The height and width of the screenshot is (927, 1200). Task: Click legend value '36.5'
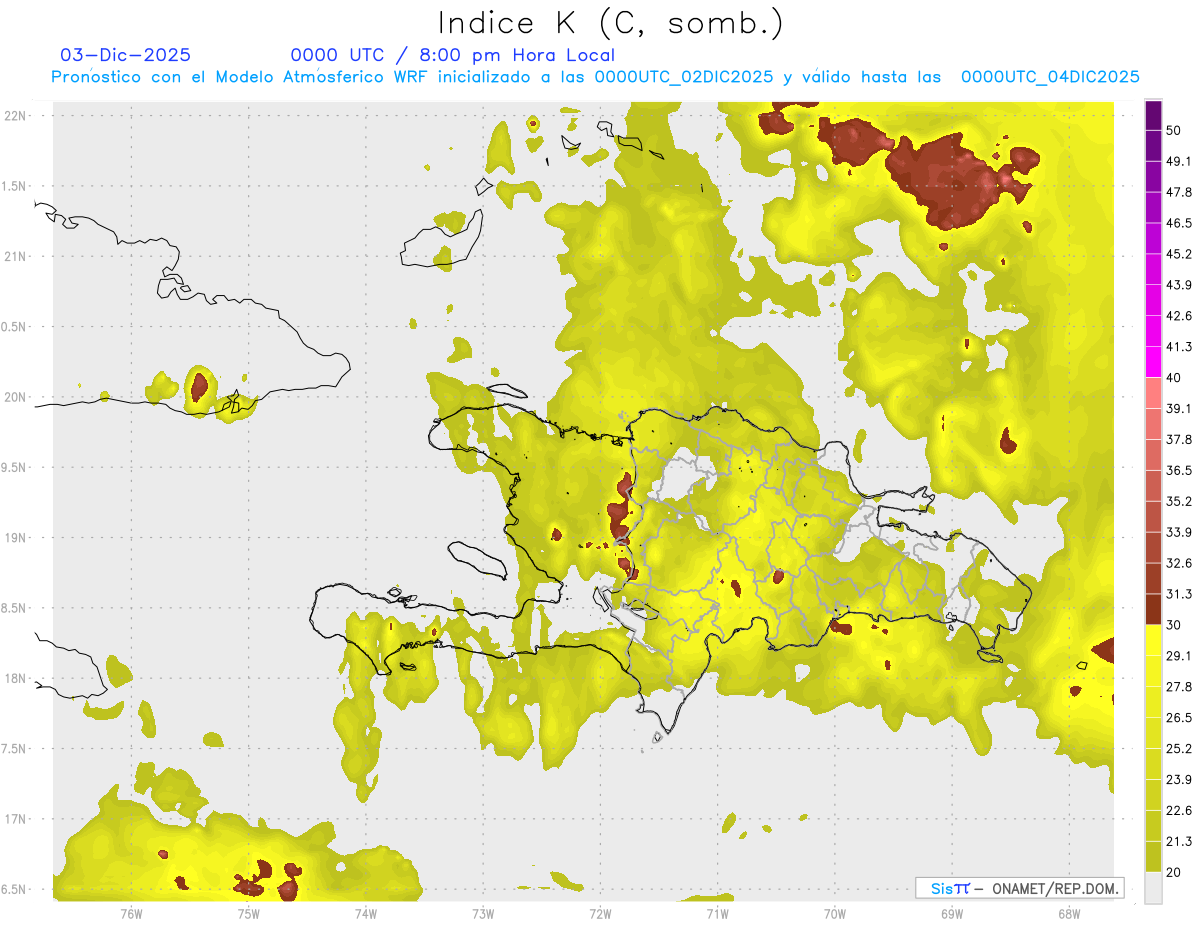(1178, 470)
